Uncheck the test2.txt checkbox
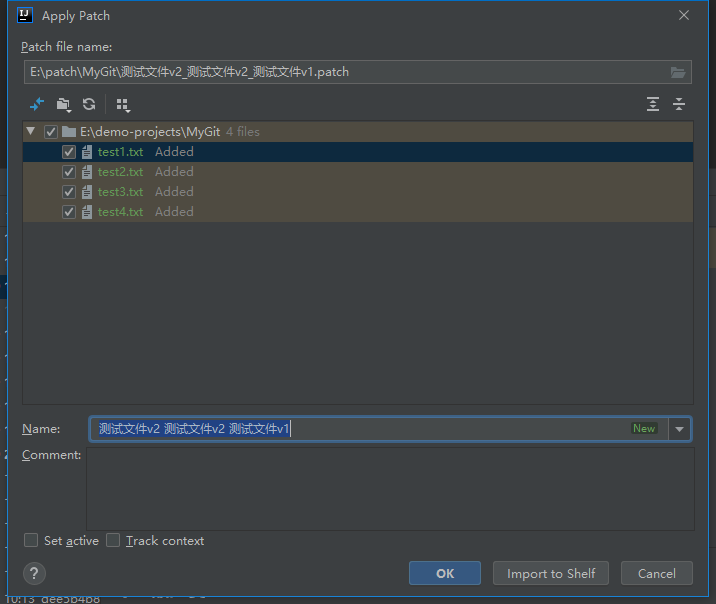716x604 pixels. pos(69,172)
